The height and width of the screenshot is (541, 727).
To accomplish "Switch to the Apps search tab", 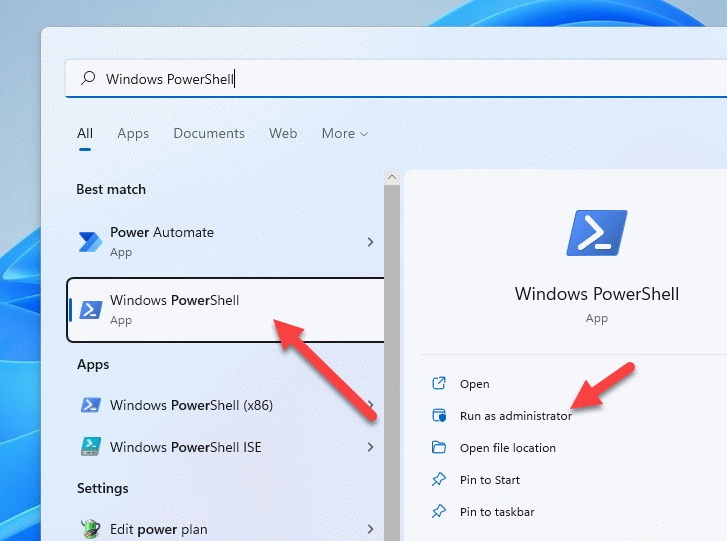I will coord(133,134).
